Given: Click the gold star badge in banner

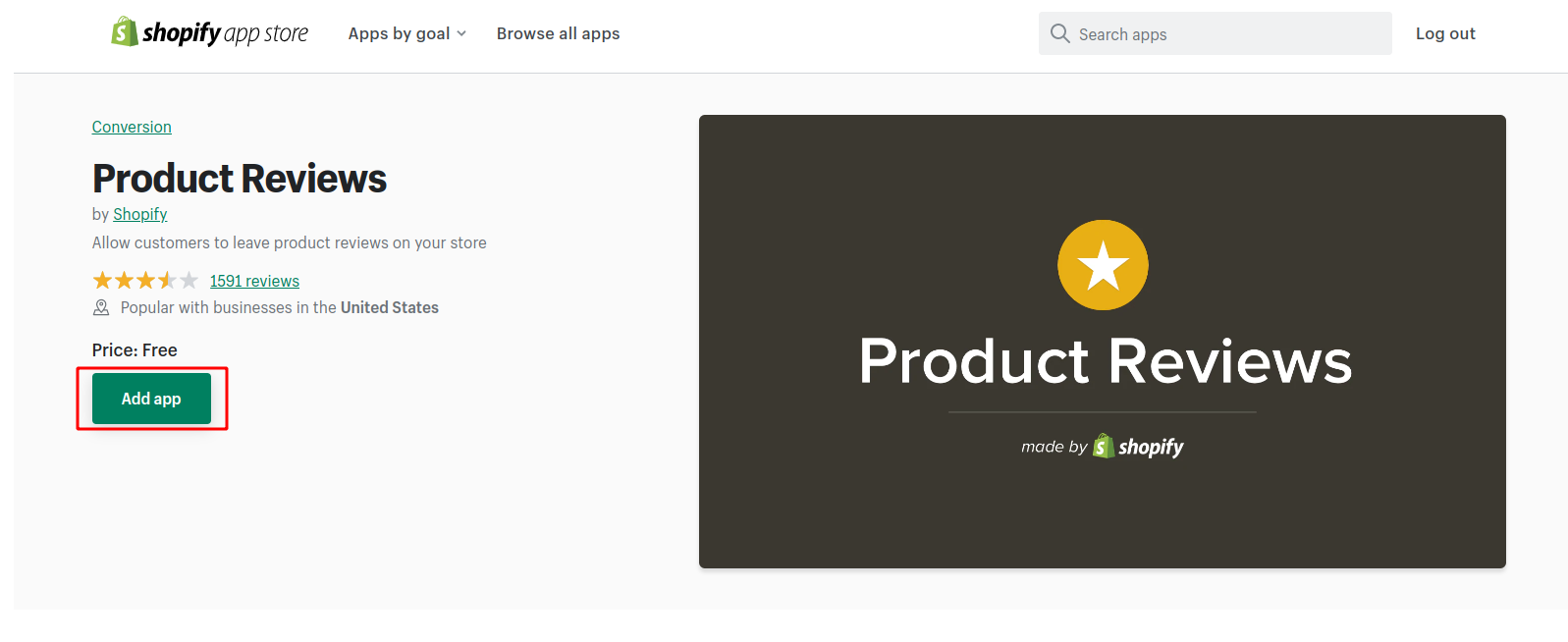Looking at the screenshot, I should tap(1103, 265).
